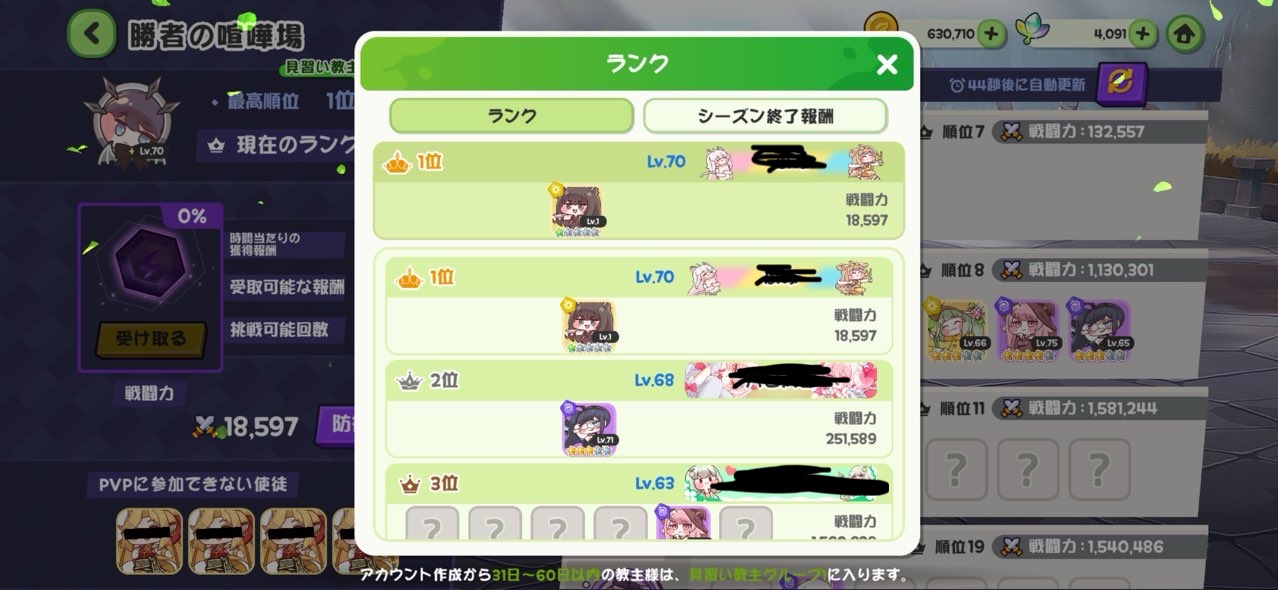Tap the purple refresh list icon

point(1122,84)
